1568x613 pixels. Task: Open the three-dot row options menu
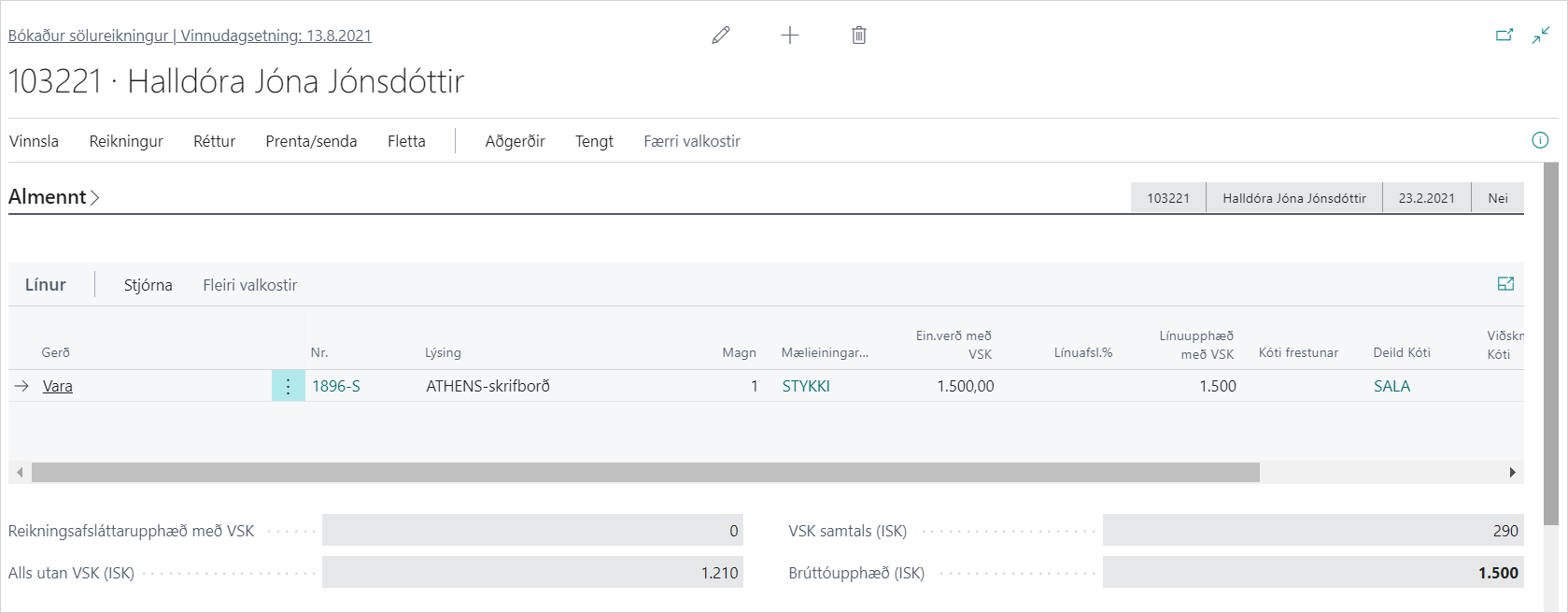288,386
